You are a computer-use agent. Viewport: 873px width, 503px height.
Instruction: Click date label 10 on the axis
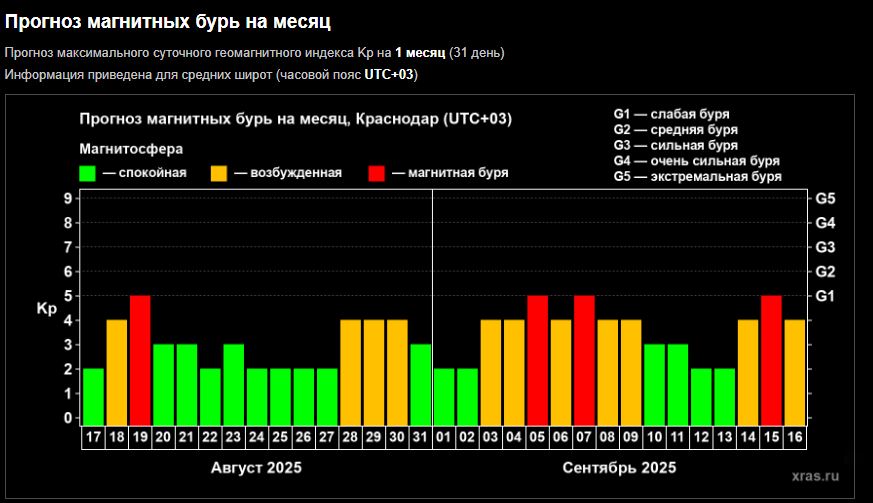(654, 437)
